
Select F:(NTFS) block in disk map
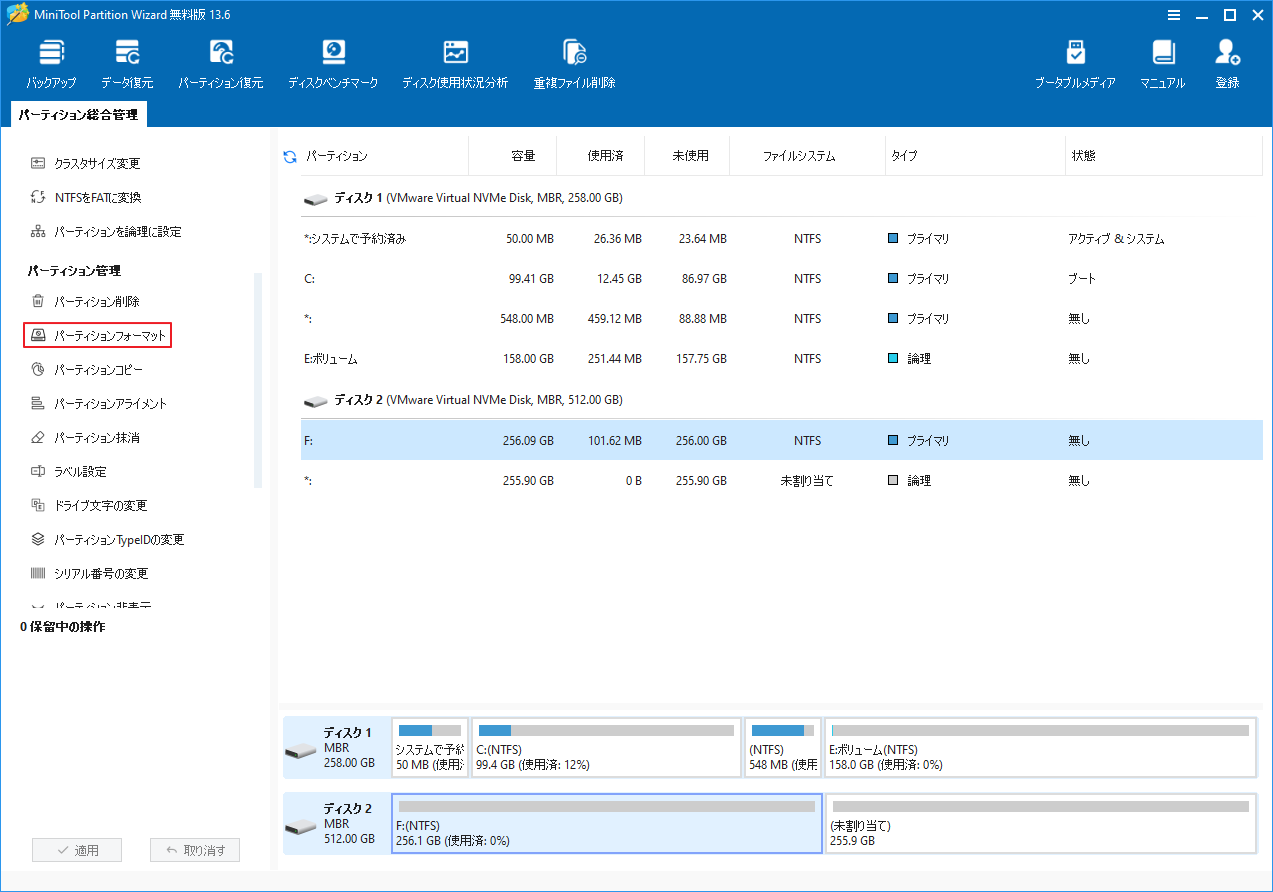click(x=607, y=824)
